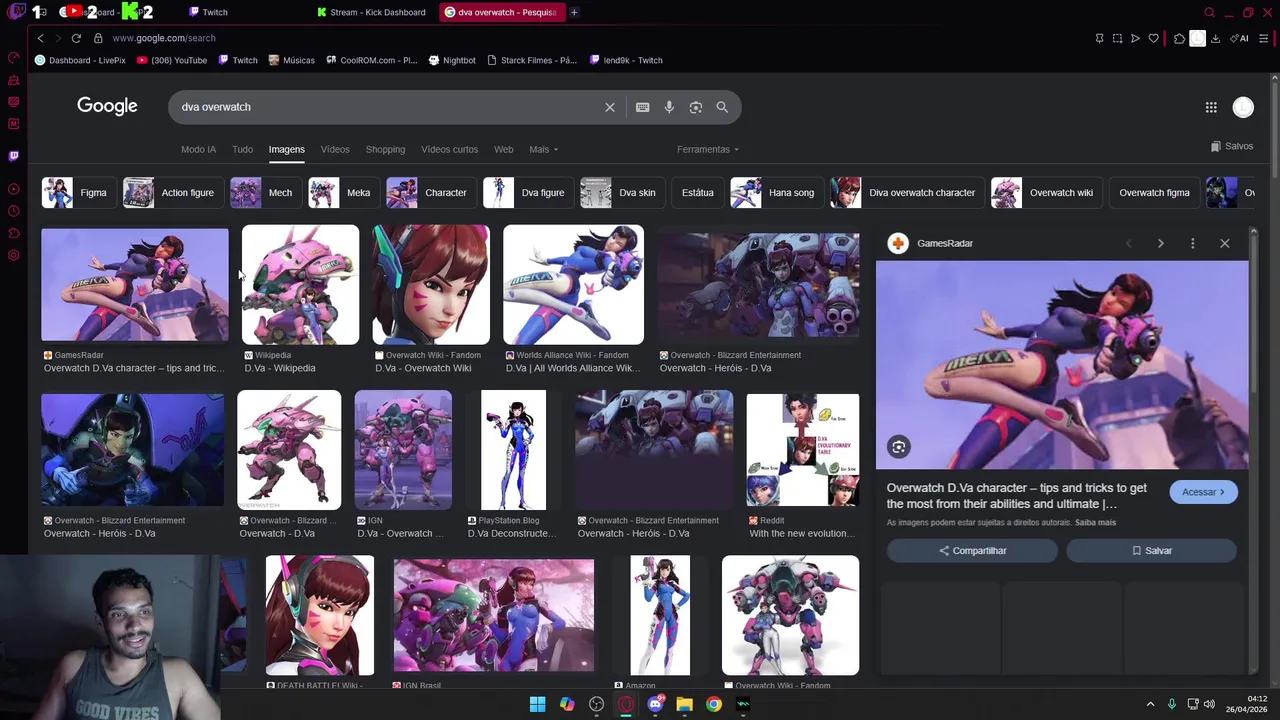Go to the Google logo home link
This screenshot has height=720, width=1280.
[x=107, y=106]
